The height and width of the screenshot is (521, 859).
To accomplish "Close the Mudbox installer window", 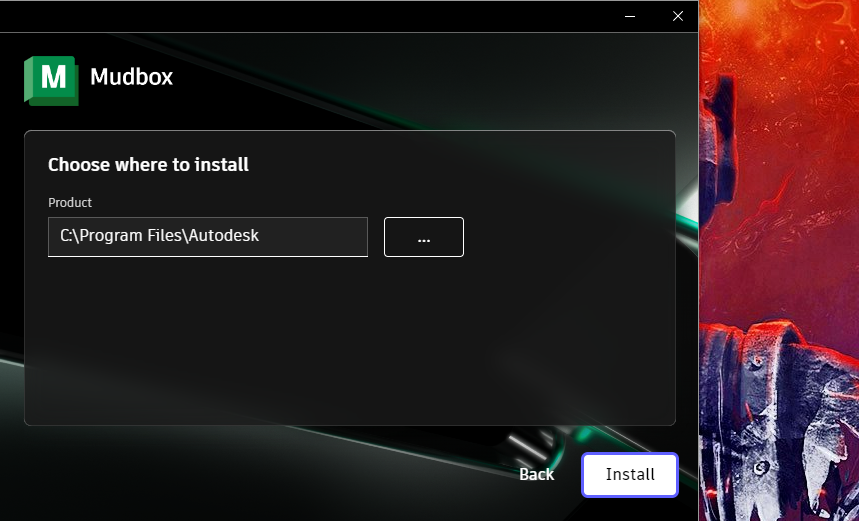I will [x=677, y=16].
